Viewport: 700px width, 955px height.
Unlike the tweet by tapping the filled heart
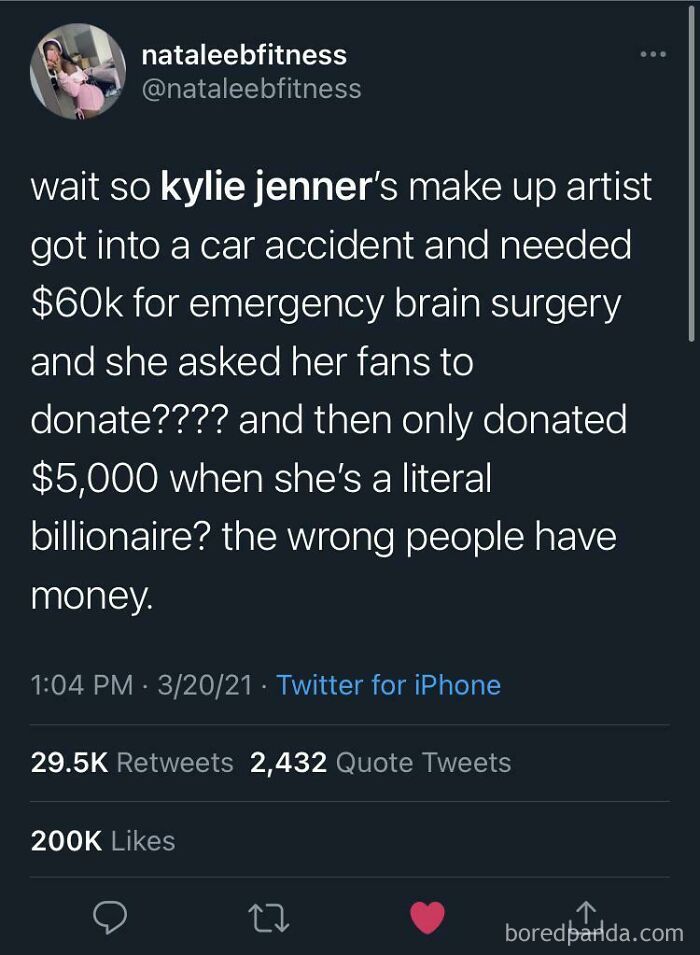coord(428,914)
